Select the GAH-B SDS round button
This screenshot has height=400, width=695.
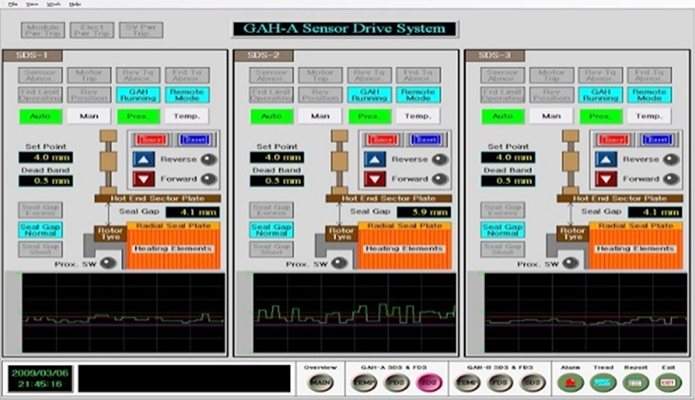point(533,381)
